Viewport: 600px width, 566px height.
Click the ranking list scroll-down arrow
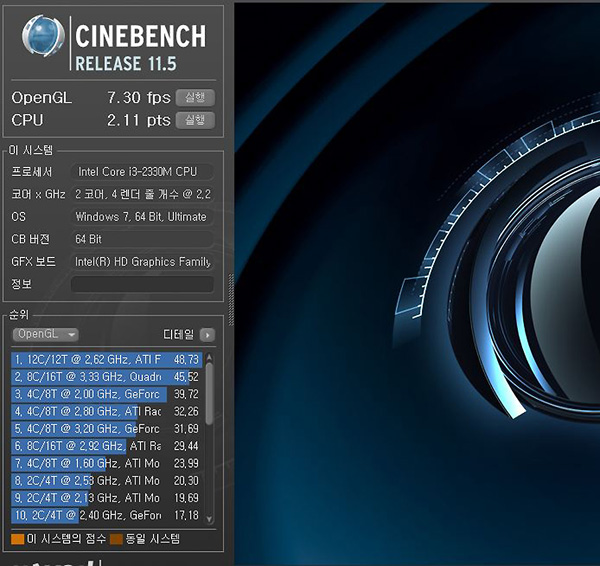coord(209,519)
